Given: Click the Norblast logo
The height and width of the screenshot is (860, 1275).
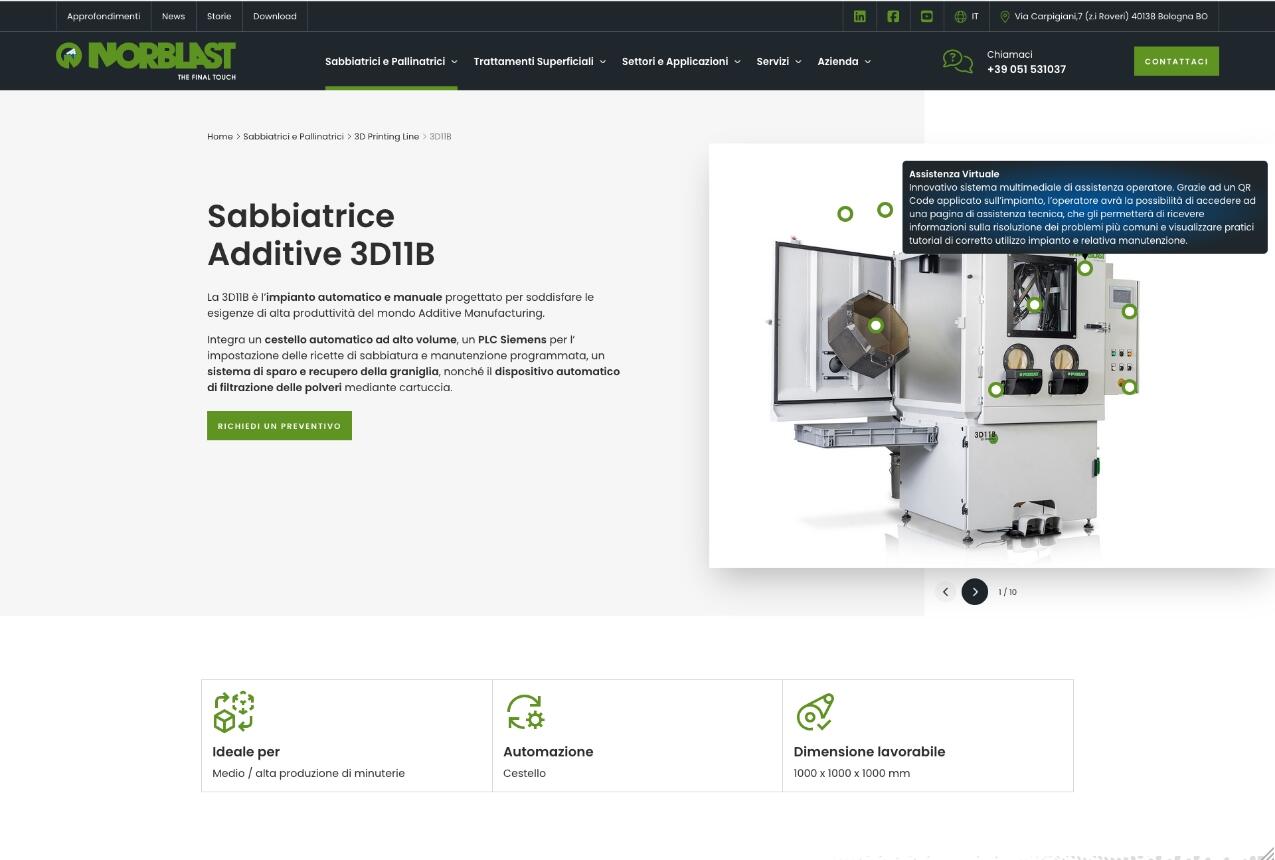Looking at the screenshot, I should click(145, 59).
